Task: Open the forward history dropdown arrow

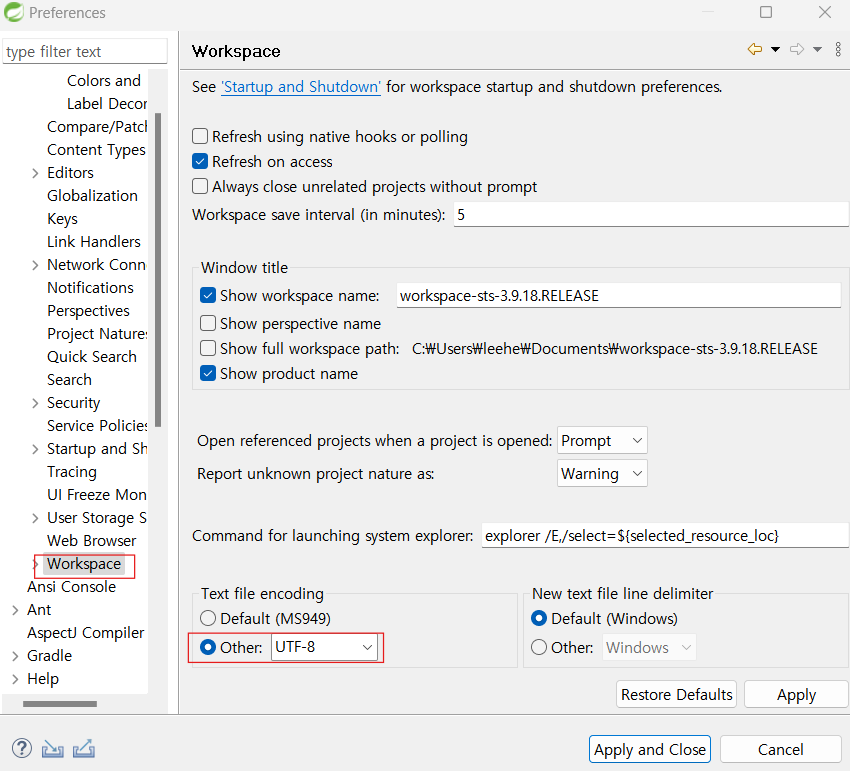Action: coord(817,49)
